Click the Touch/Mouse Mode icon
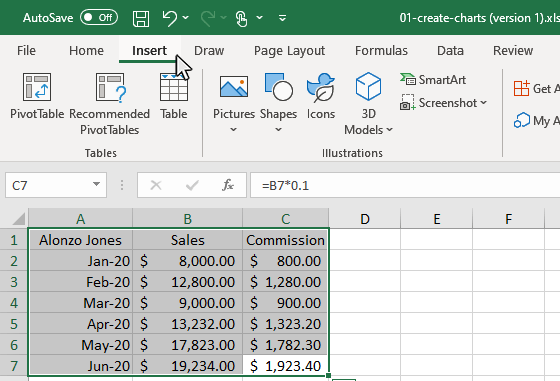Viewport: 560px width, 381px height. click(241, 18)
